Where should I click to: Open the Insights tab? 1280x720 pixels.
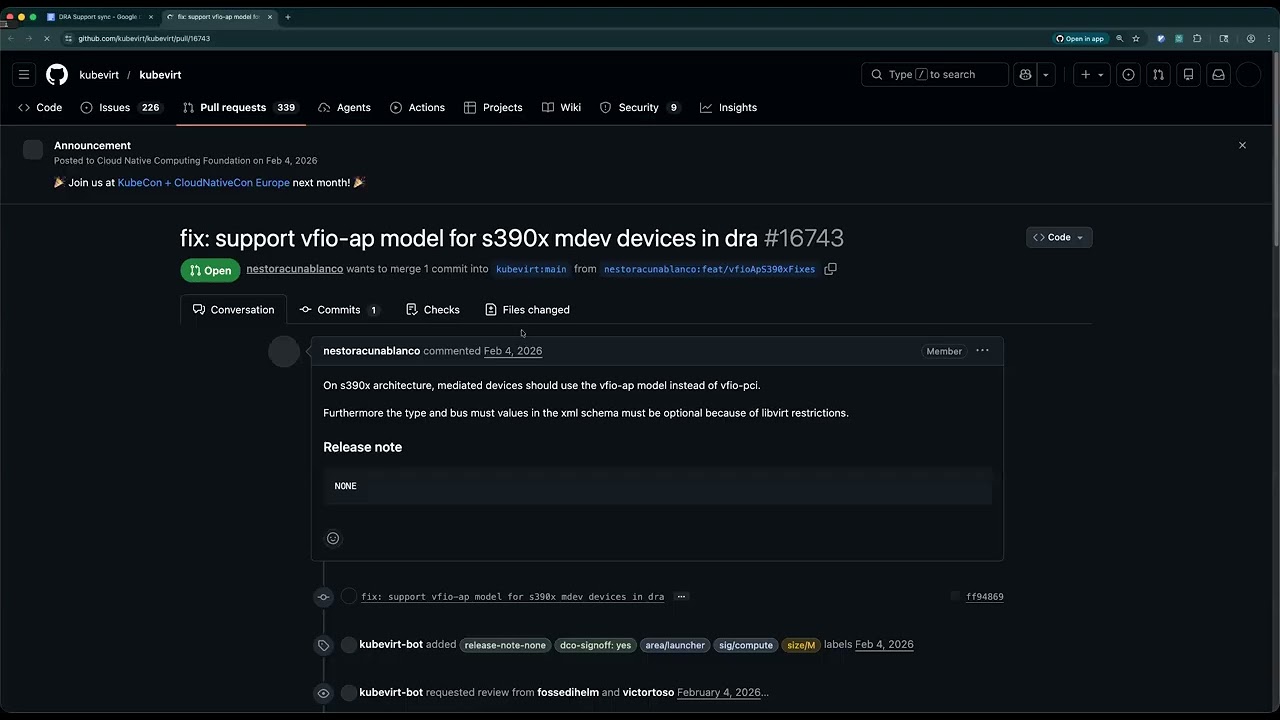(728, 108)
